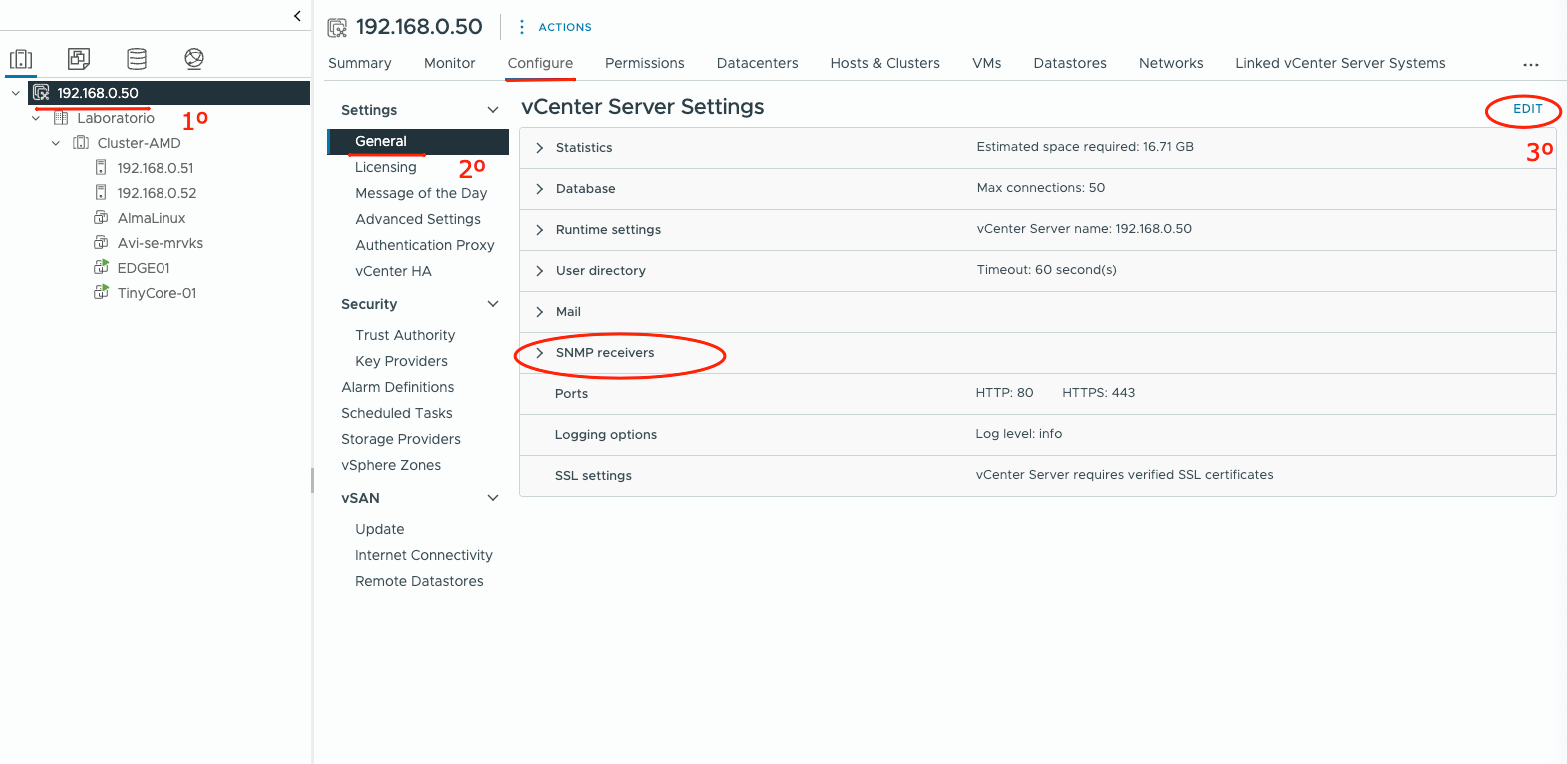Click the Edit button for vCenter settings
Screen dimensions: 1567x764
1527,109
